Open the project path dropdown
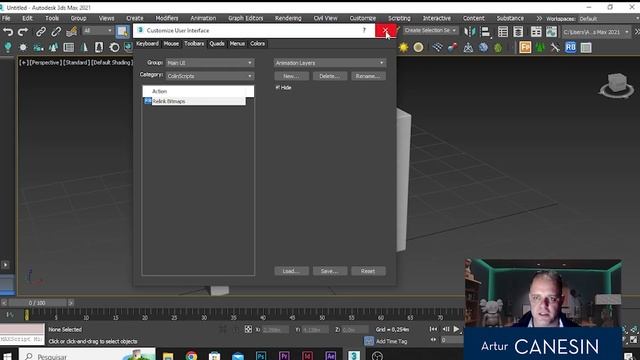 coord(596,32)
